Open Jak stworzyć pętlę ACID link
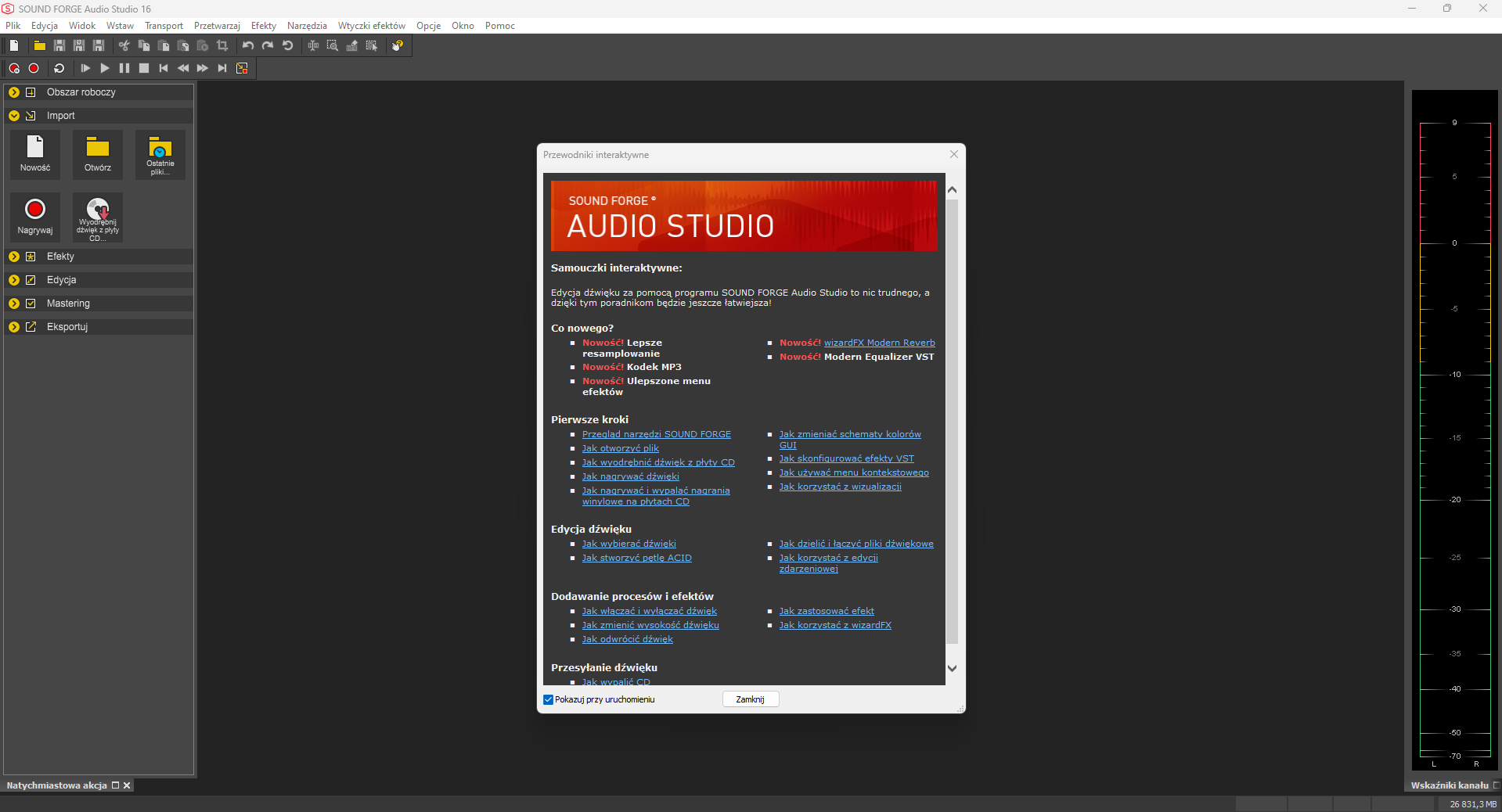 click(x=636, y=558)
